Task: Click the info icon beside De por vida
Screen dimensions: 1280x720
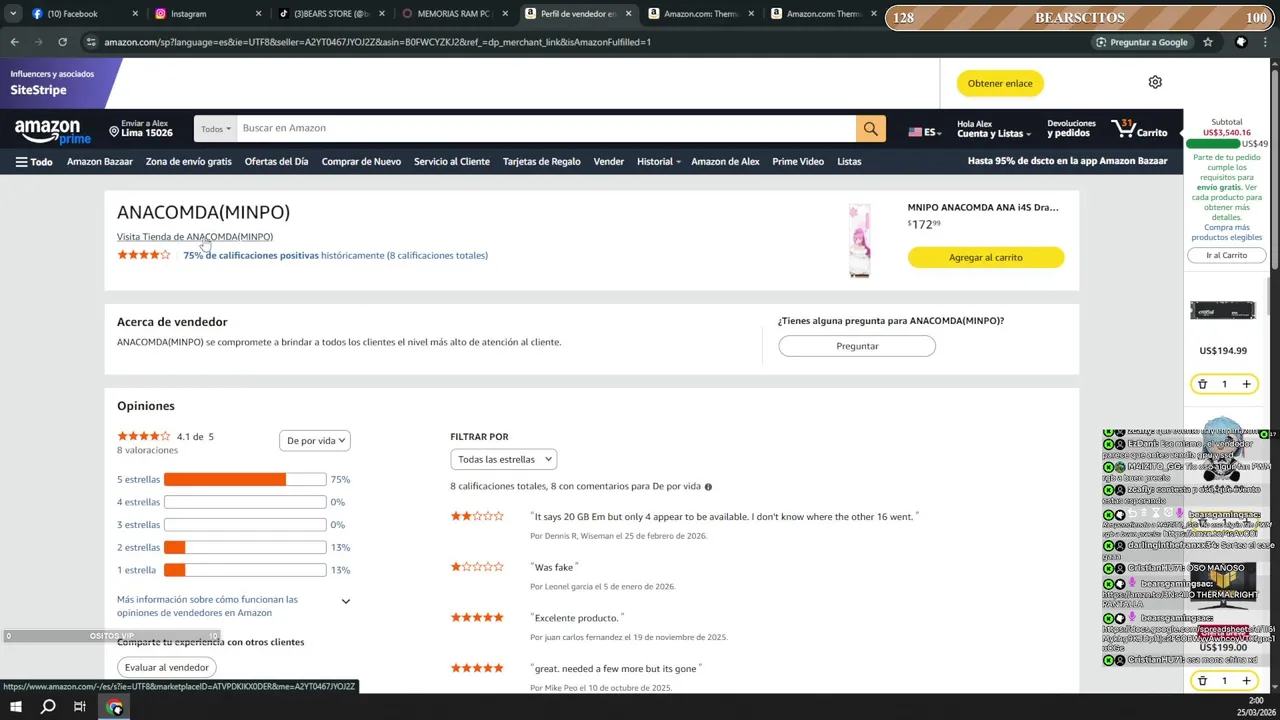Action: pos(708,487)
